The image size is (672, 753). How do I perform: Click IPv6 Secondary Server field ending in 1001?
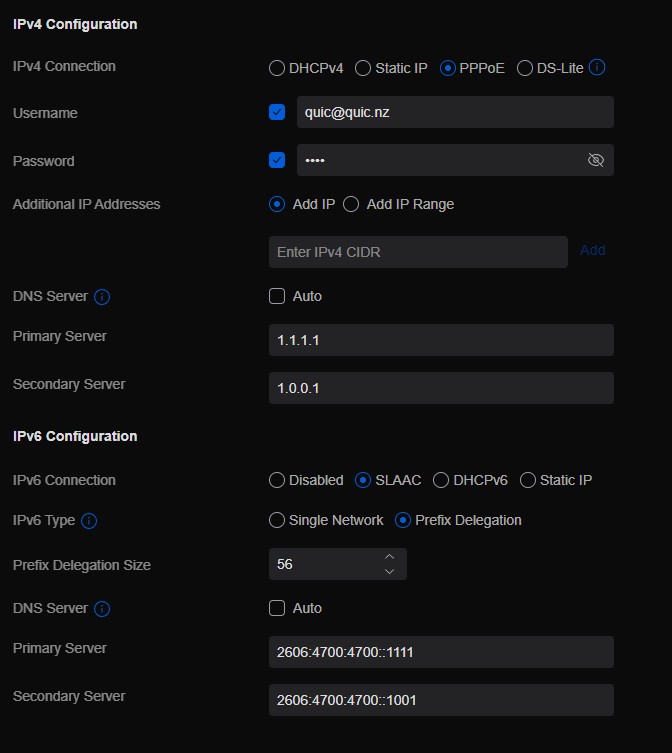point(441,700)
